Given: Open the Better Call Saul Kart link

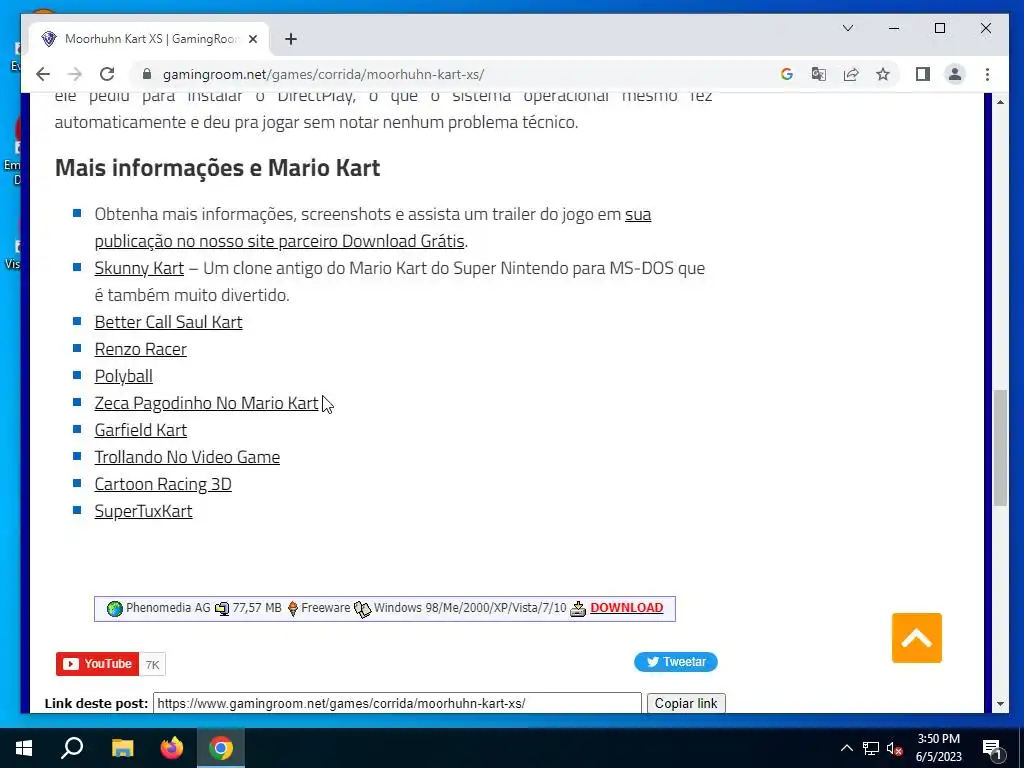Looking at the screenshot, I should [168, 322].
